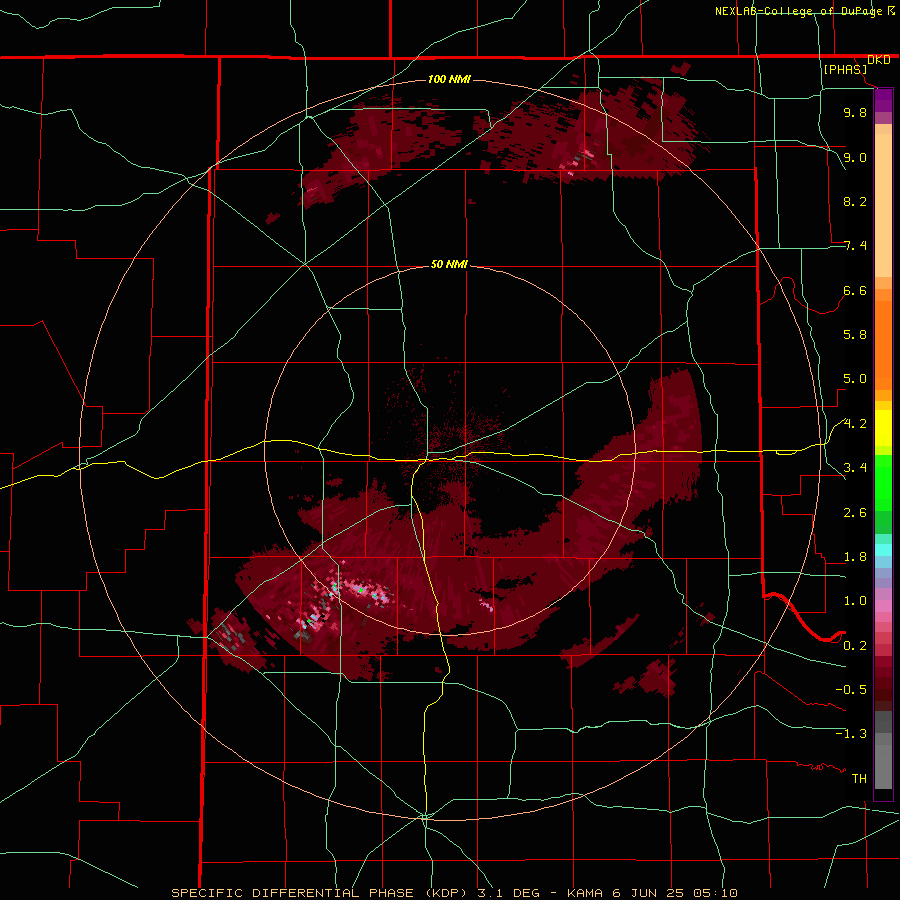
Task: Click the 05:10 timestamp in caption
Action: click(x=717, y=893)
